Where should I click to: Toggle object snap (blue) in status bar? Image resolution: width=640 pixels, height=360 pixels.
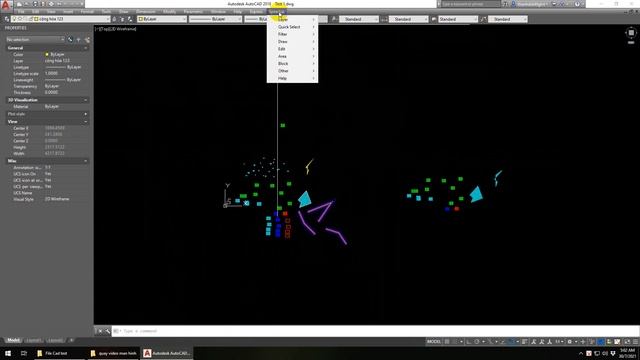(x=511, y=342)
